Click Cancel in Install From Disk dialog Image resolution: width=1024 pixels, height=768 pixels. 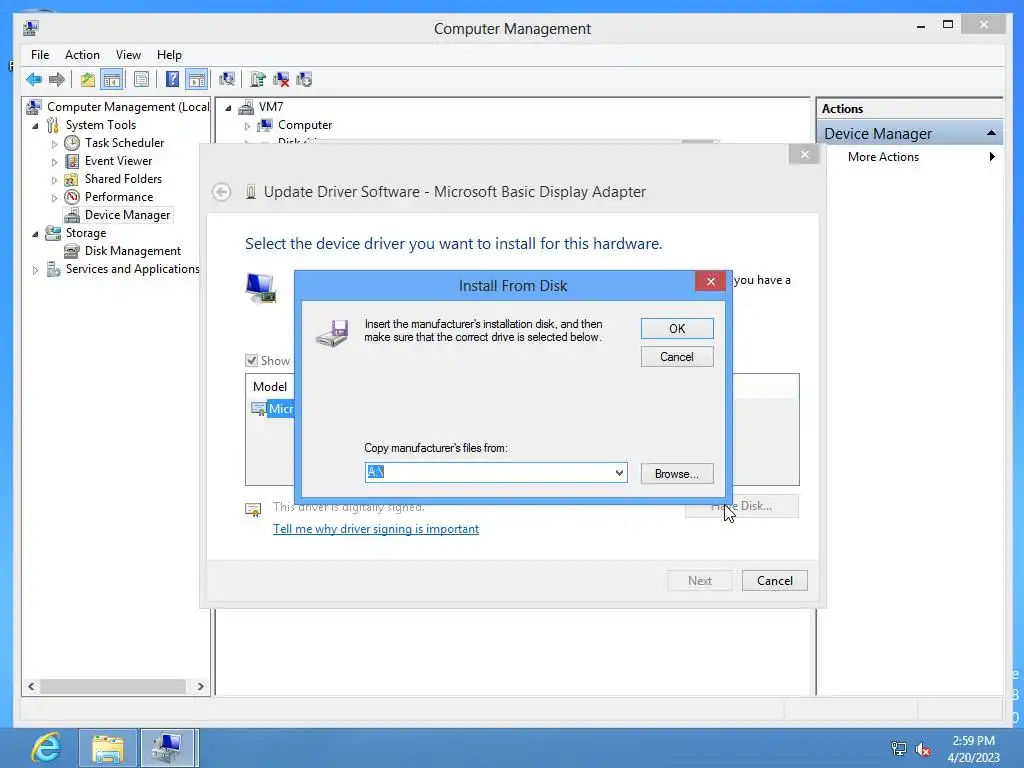pyautogui.click(x=677, y=357)
